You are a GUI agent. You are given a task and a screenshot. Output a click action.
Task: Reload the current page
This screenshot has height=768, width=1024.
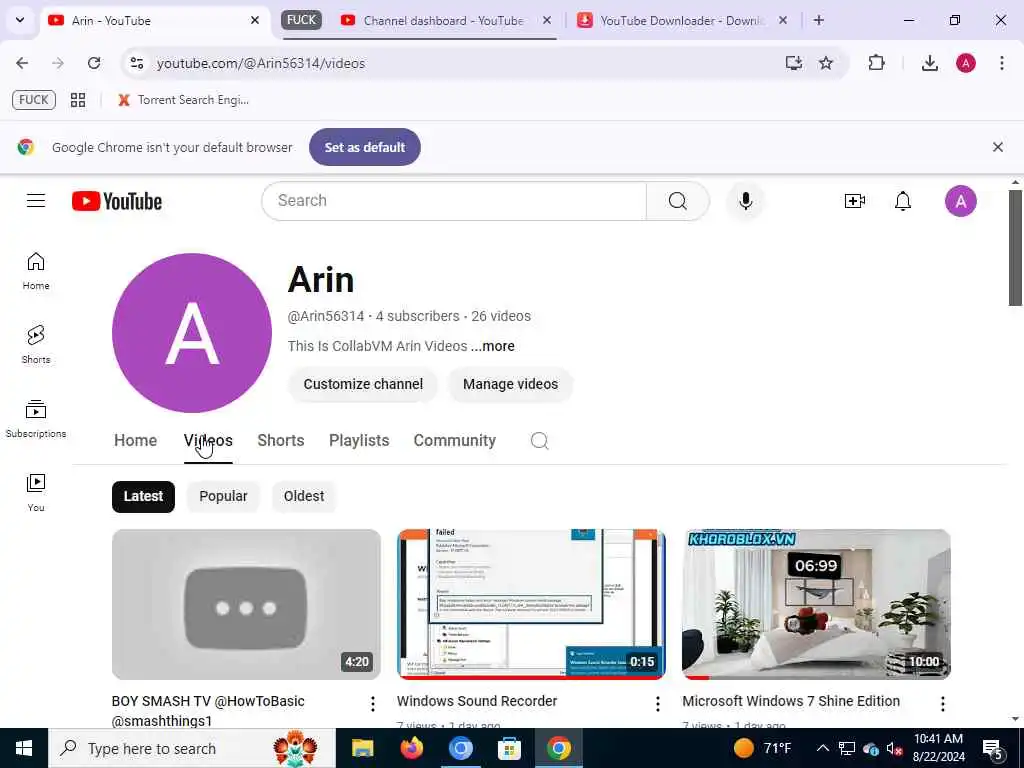[x=94, y=63]
